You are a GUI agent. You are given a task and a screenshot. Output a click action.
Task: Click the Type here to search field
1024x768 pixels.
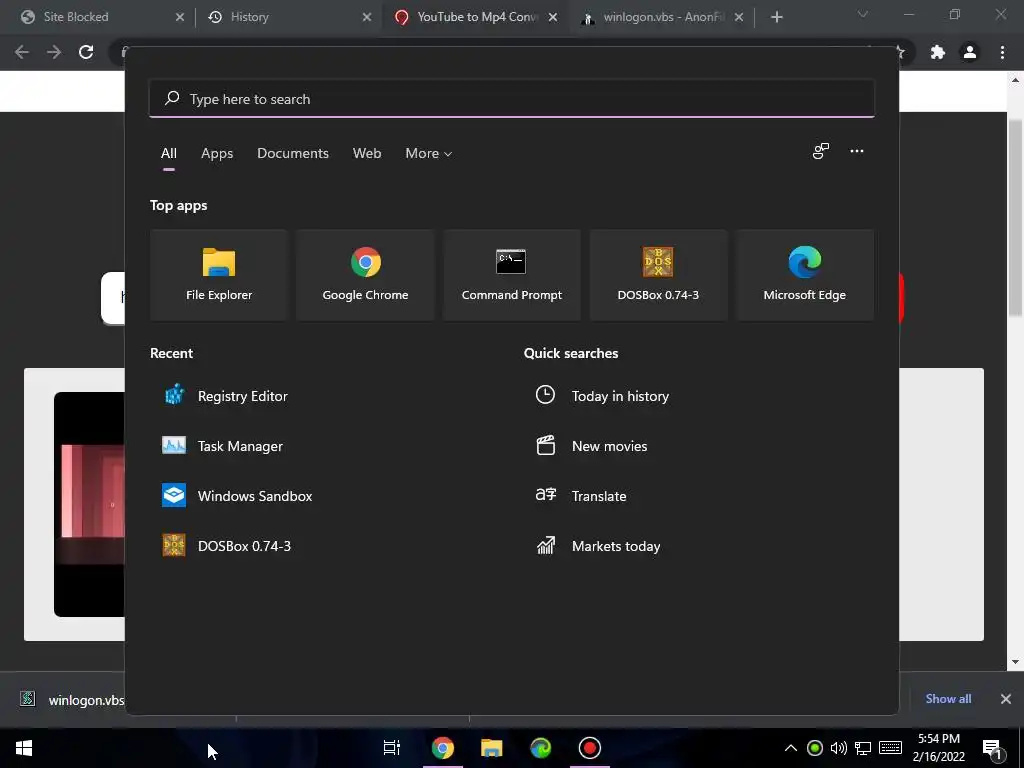511,99
